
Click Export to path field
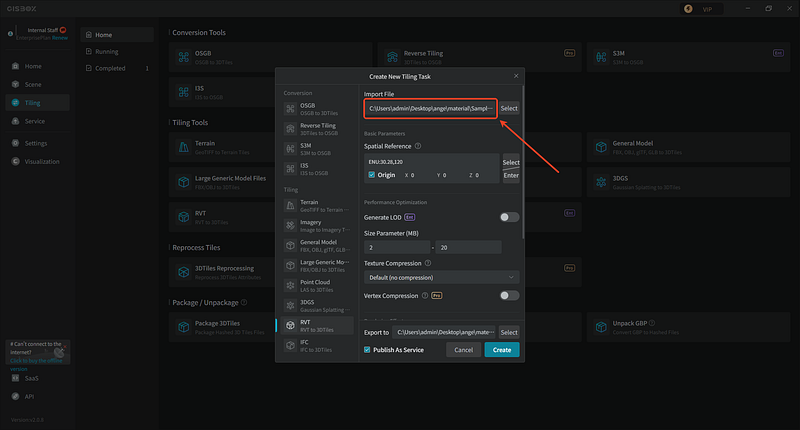pyautogui.click(x=444, y=332)
